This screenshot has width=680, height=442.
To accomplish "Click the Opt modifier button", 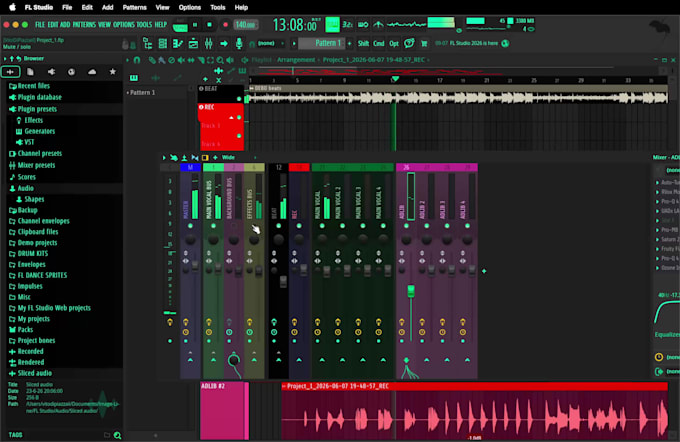I will coord(394,43).
